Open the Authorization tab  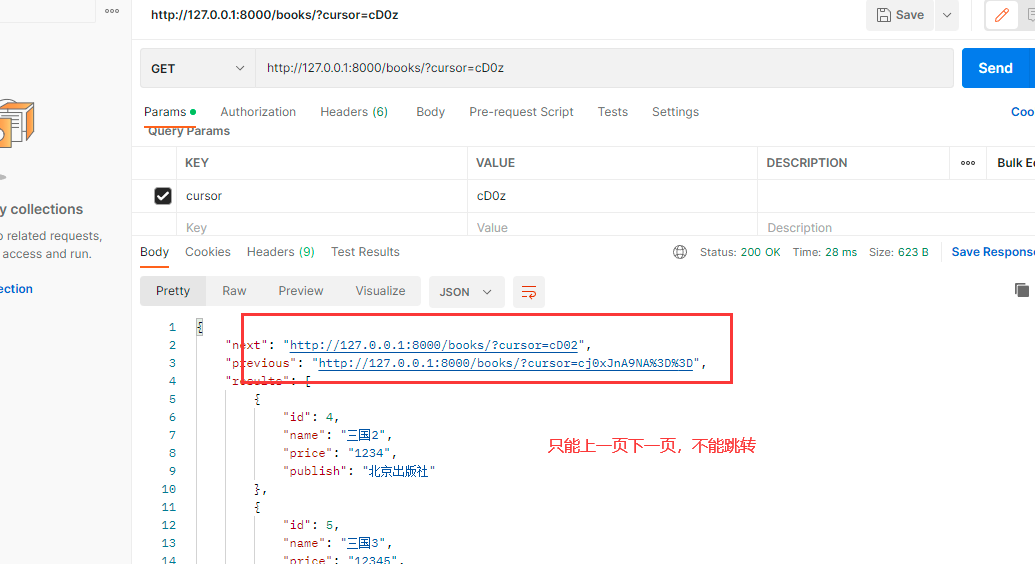click(258, 112)
